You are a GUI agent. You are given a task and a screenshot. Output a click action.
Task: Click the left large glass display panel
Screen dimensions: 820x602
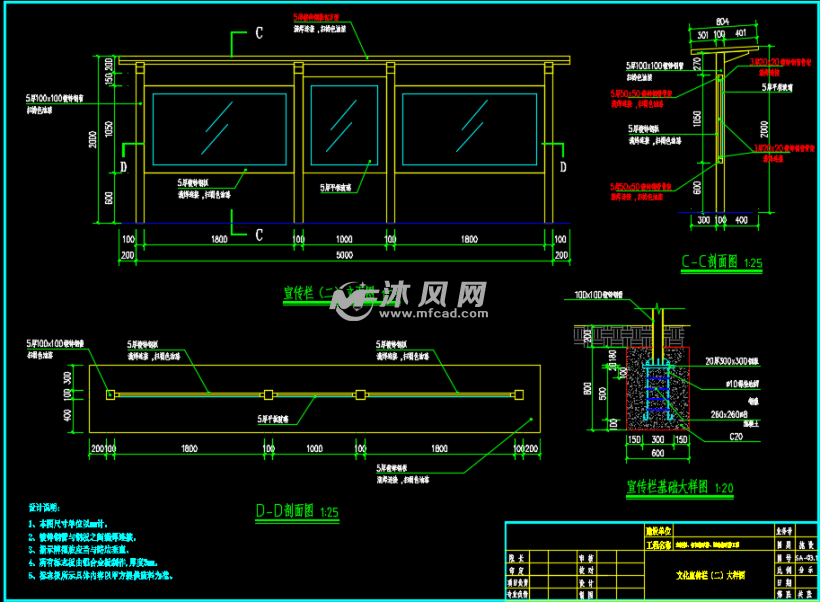[218, 128]
